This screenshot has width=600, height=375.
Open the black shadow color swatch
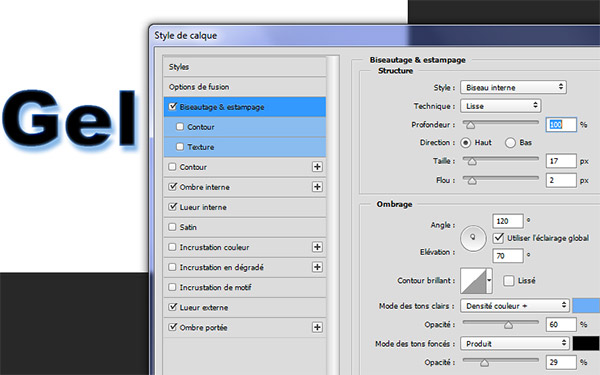pos(586,343)
